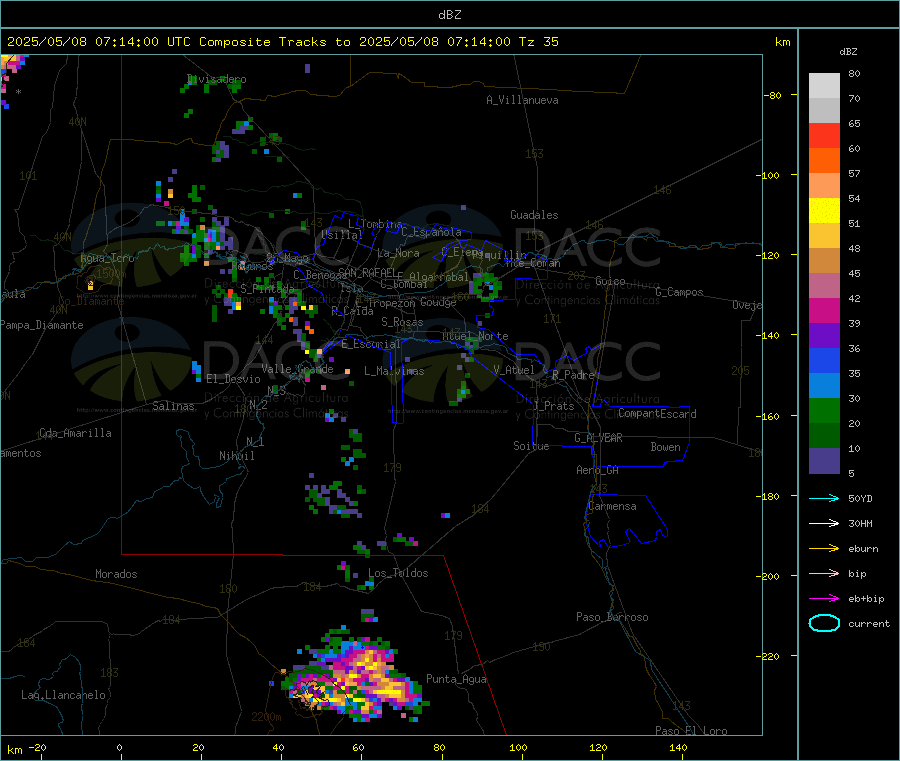Viewport: 900px width, 761px height.
Task: Click the pink bip arrow icon
Action: click(824, 573)
